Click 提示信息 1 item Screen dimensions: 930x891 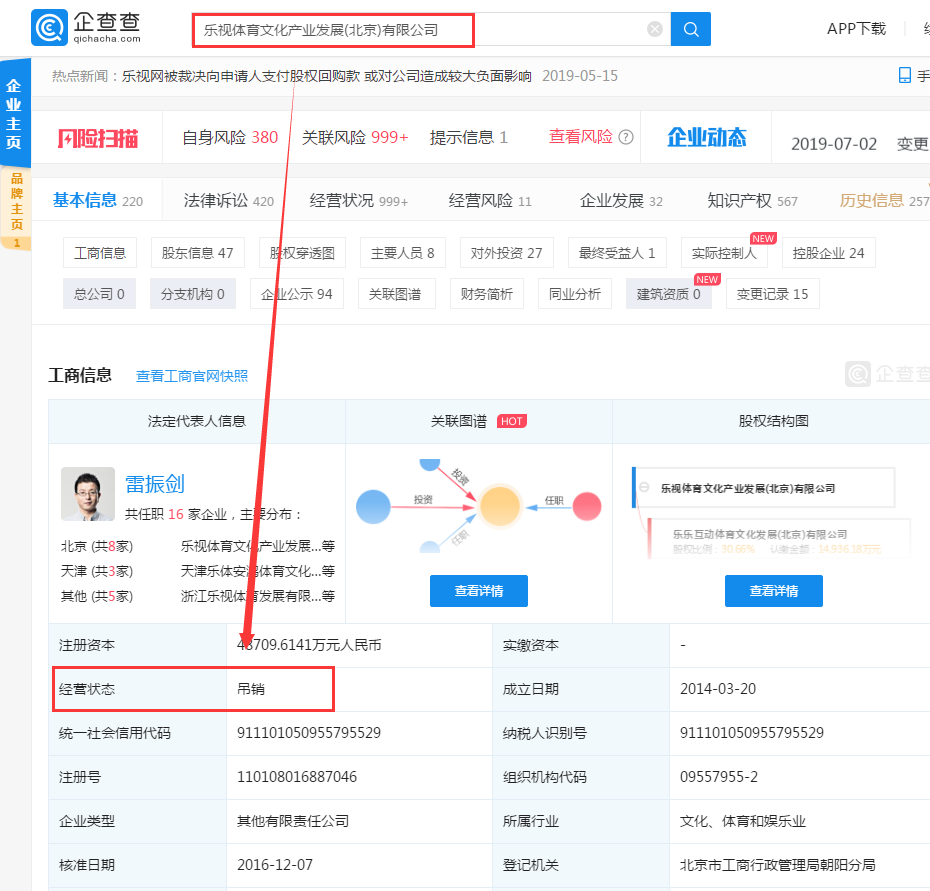[469, 137]
